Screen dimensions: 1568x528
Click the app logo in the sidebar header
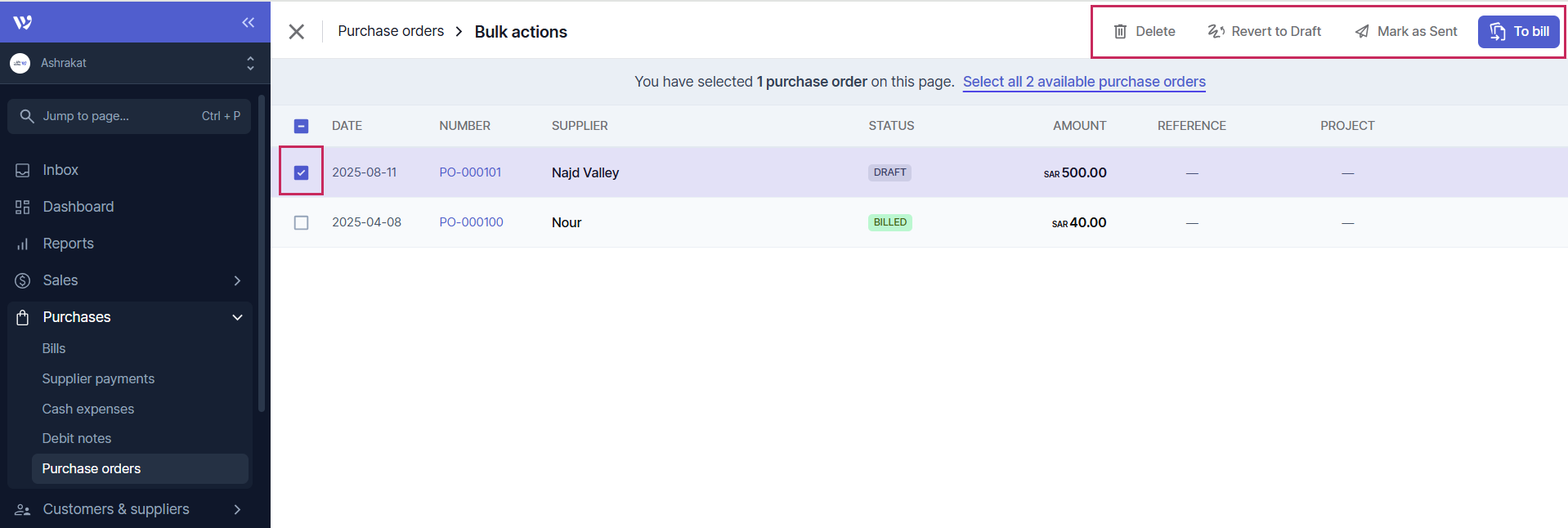click(x=23, y=22)
